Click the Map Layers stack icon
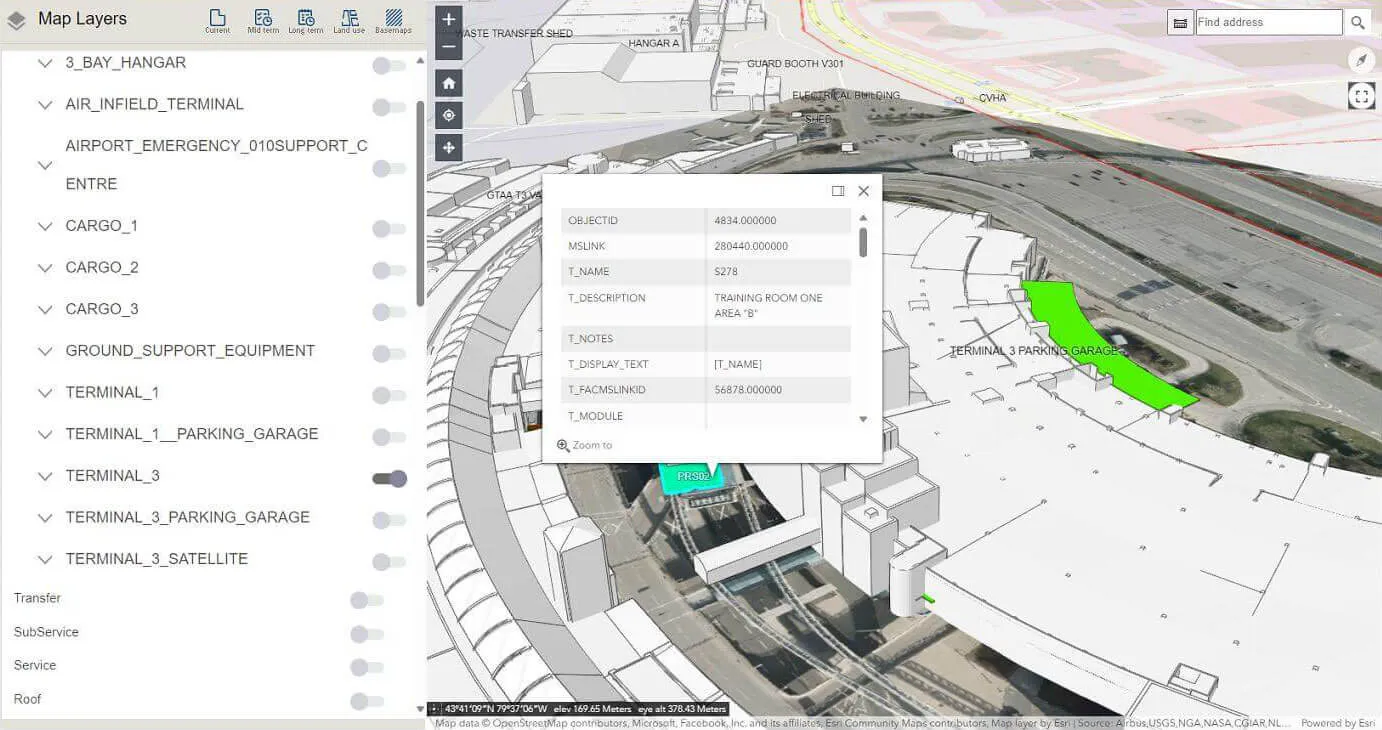 click(x=17, y=20)
